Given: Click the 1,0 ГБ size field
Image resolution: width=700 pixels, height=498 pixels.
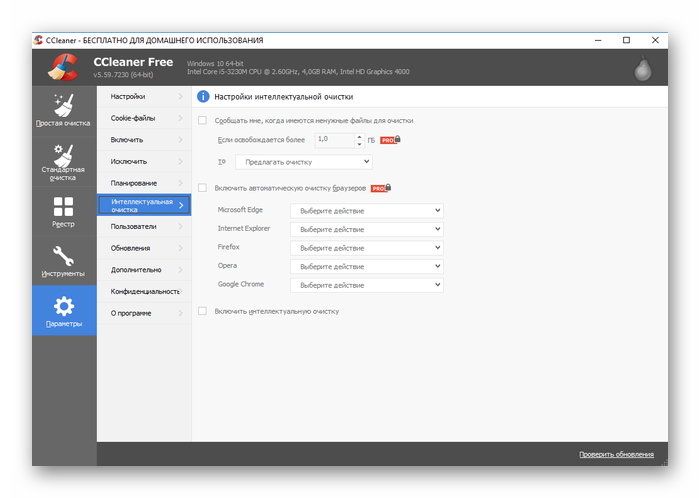Looking at the screenshot, I should coord(335,140).
